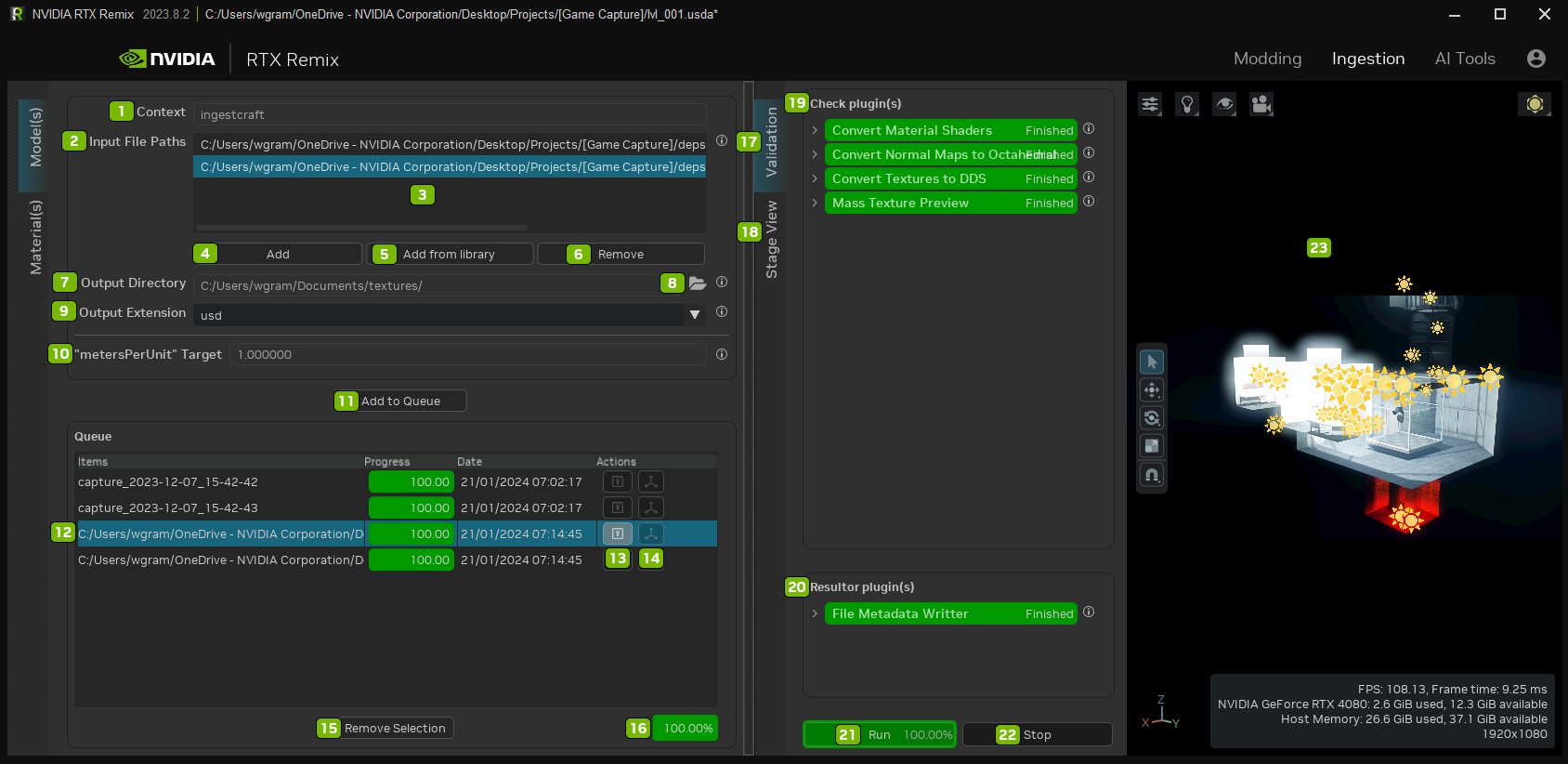Show info for Output Directory

(x=722, y=283)
